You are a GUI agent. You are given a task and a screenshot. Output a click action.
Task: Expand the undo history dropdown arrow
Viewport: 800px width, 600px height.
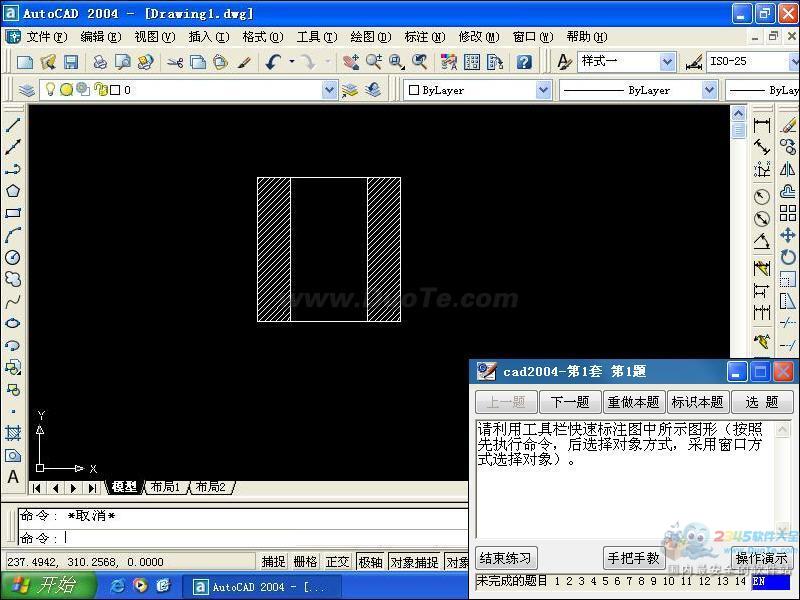292,62
